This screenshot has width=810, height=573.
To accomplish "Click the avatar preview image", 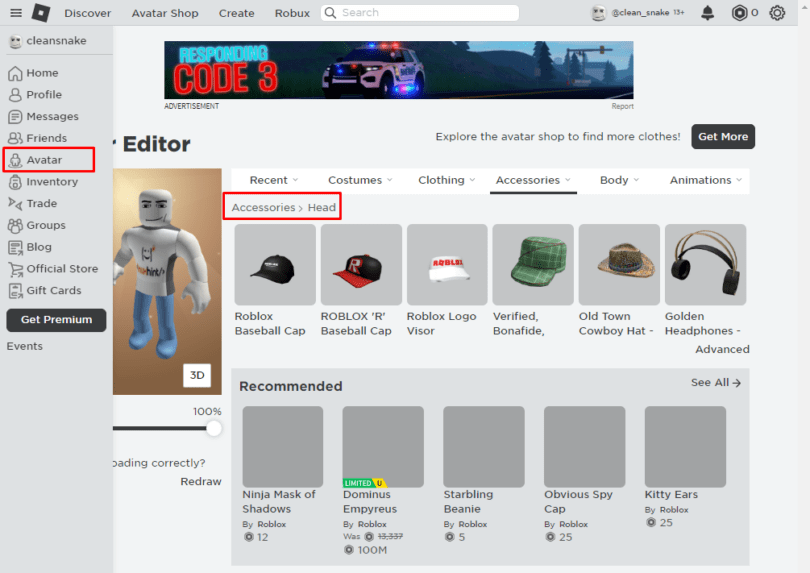I will pyautogui.click(x=167, y=282).
